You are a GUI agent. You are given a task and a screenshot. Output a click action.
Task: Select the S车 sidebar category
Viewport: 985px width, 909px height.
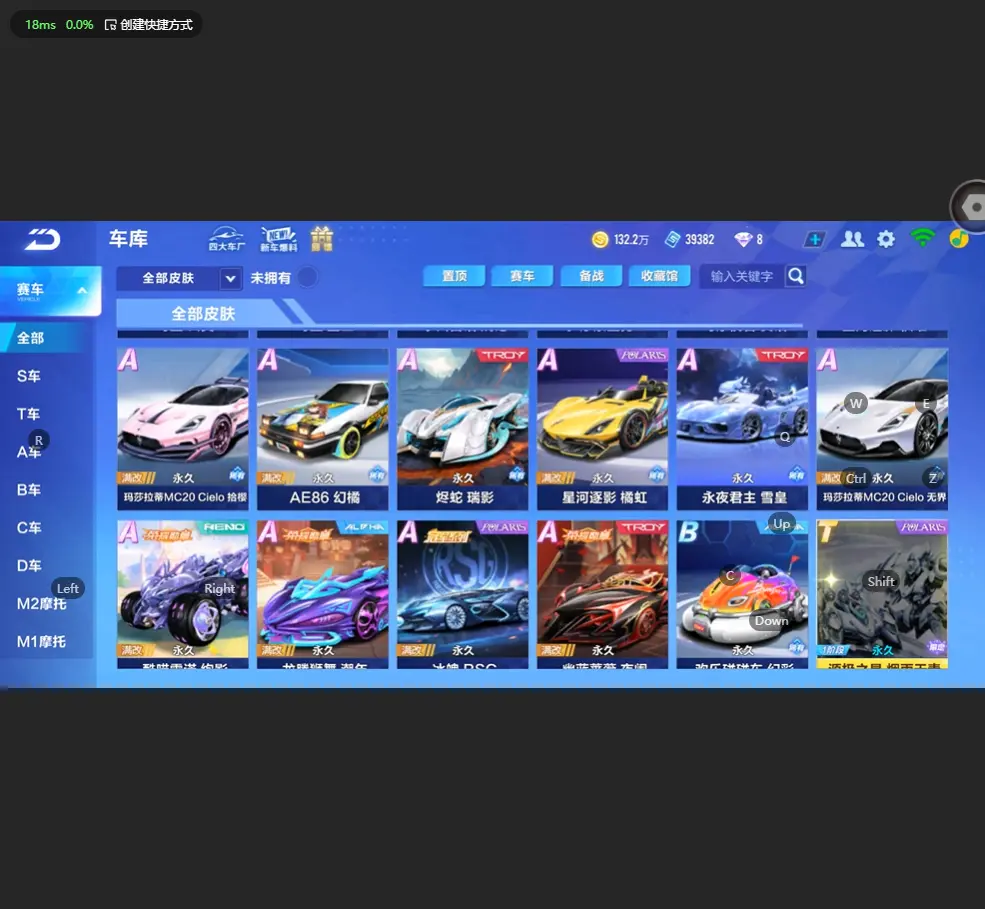coord(29,376)
